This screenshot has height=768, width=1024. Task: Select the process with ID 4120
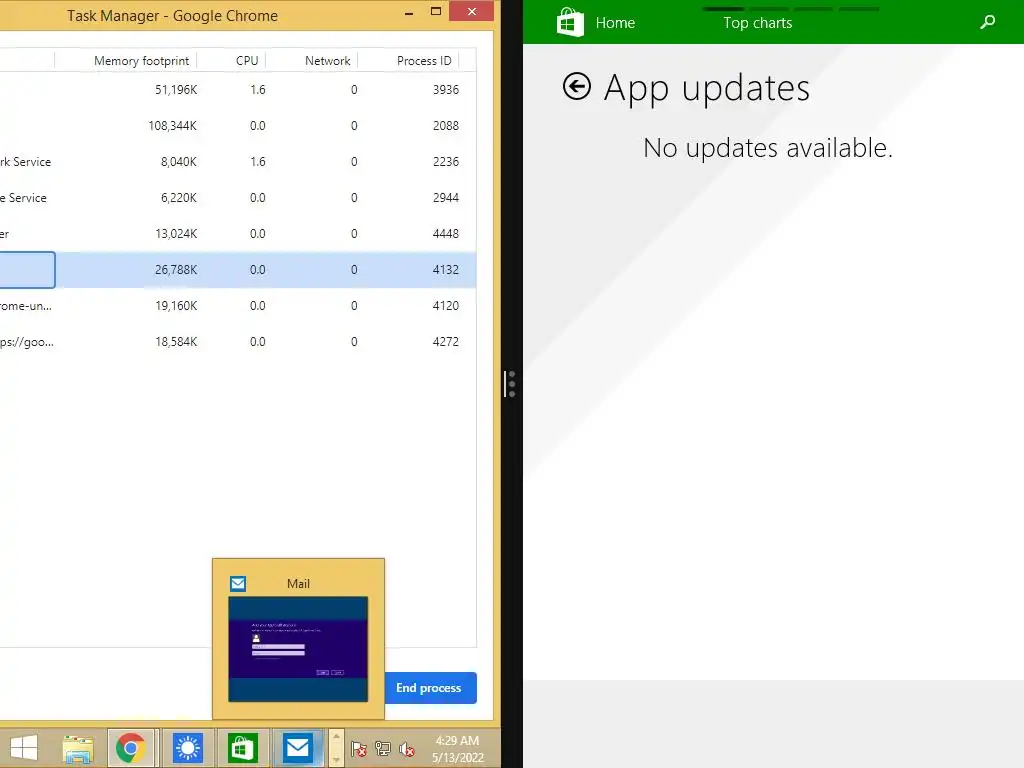tap(238, 305)
